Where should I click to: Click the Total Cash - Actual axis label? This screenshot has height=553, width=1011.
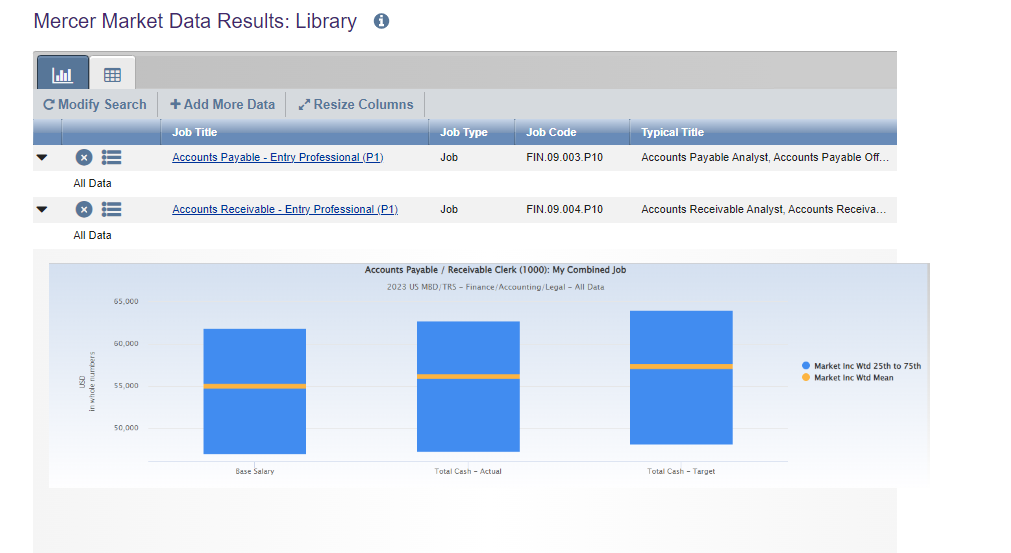pos(468,472)
